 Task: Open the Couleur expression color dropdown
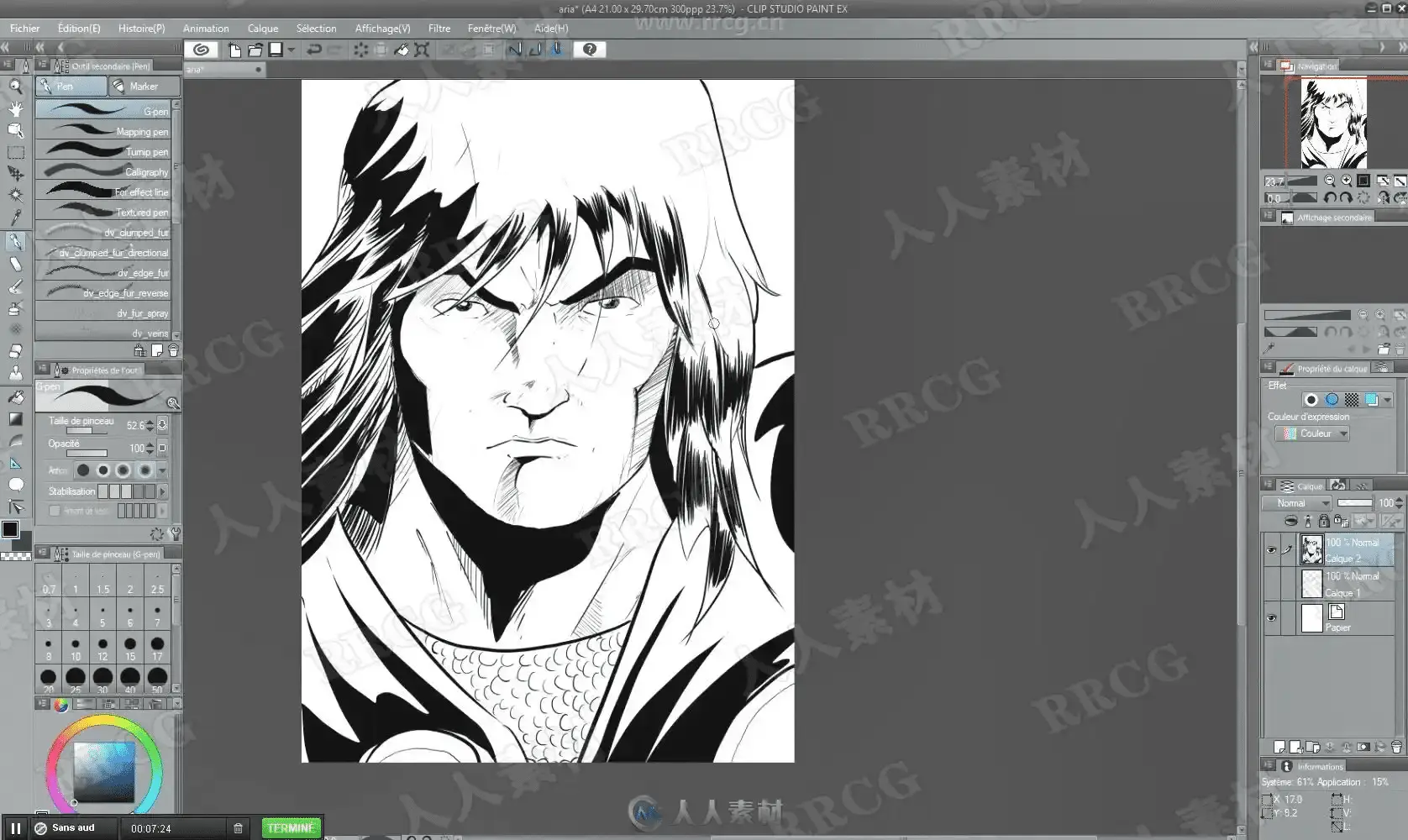(1312, 433)
